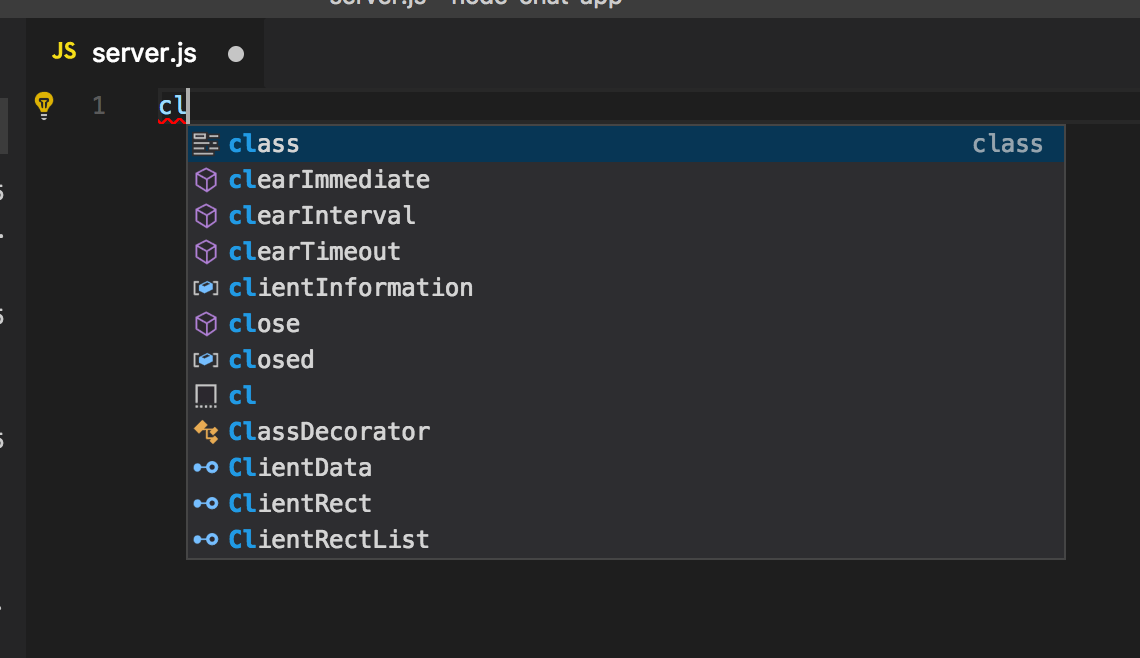Switch to the server.js tab

[x=145, y=54]
